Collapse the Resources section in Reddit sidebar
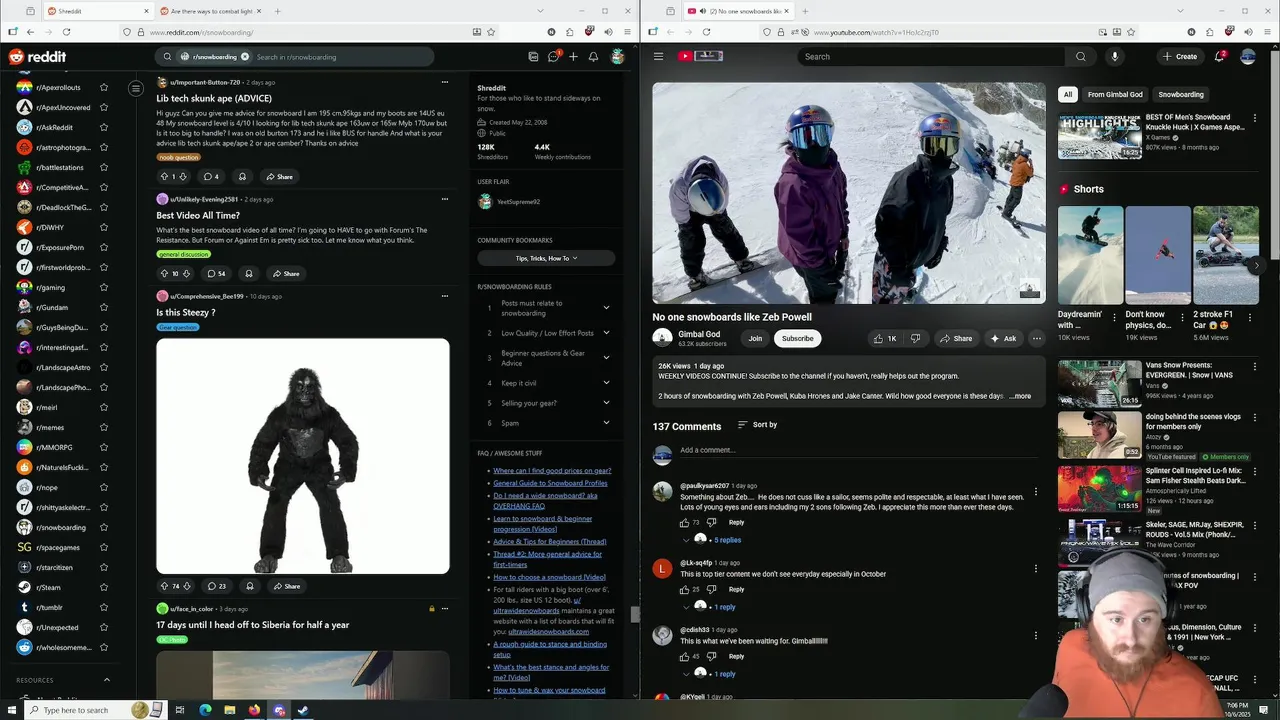This screenshot has width=1280, height=720. [107, 680]
